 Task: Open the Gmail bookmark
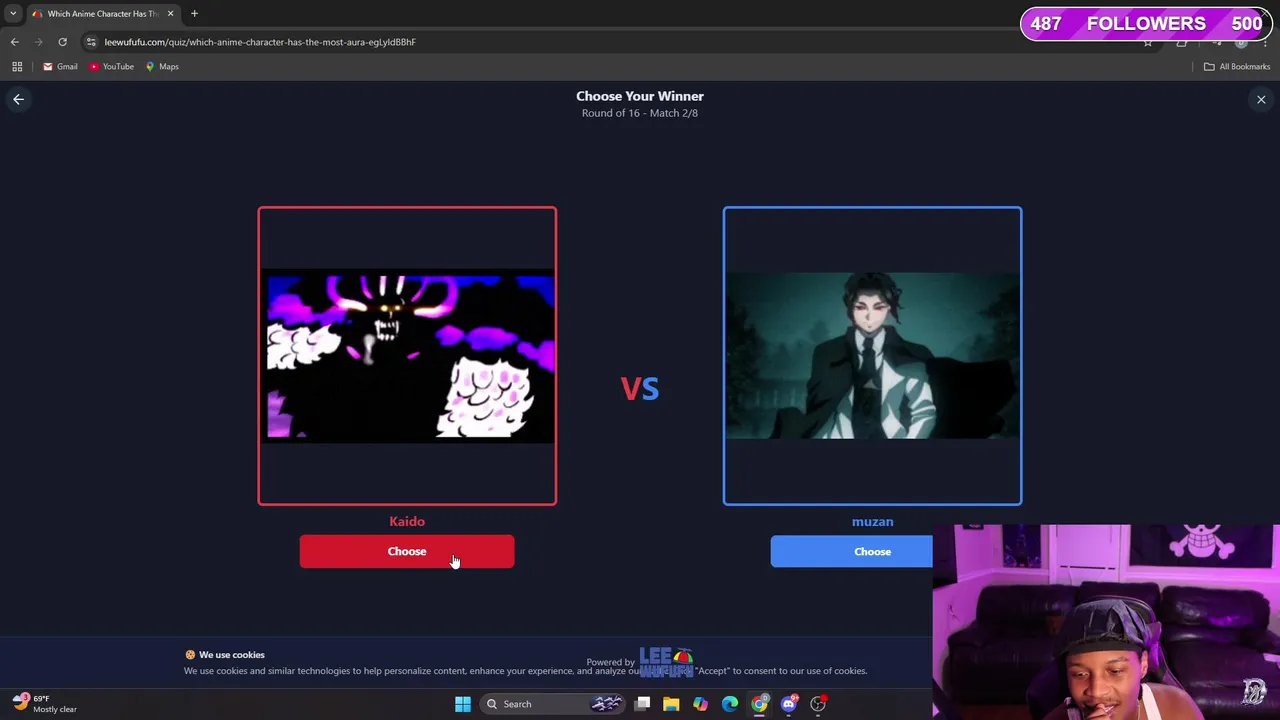(60, 66)
